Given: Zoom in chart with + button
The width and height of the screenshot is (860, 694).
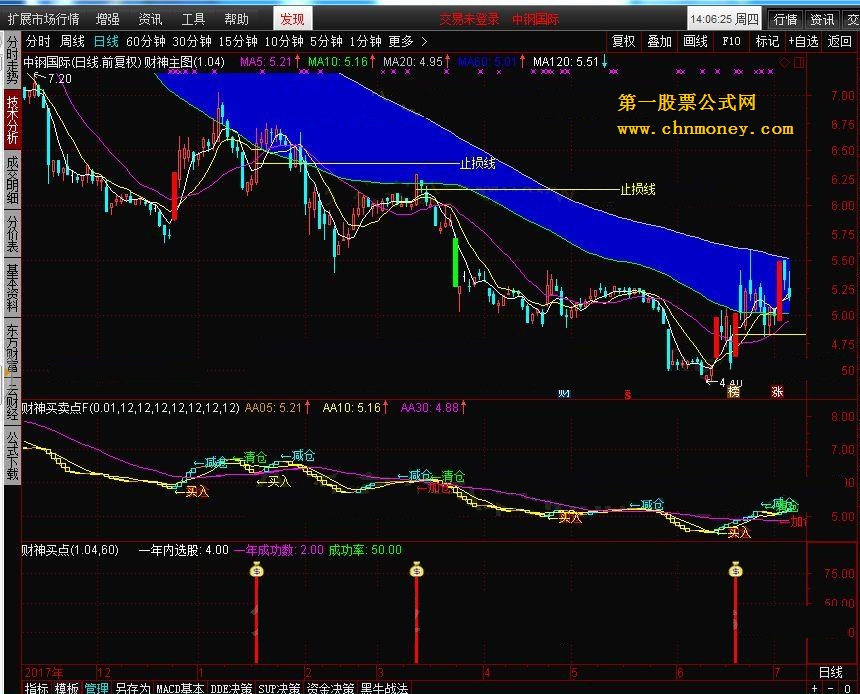Looking at the screenshot, I should 814,689.
